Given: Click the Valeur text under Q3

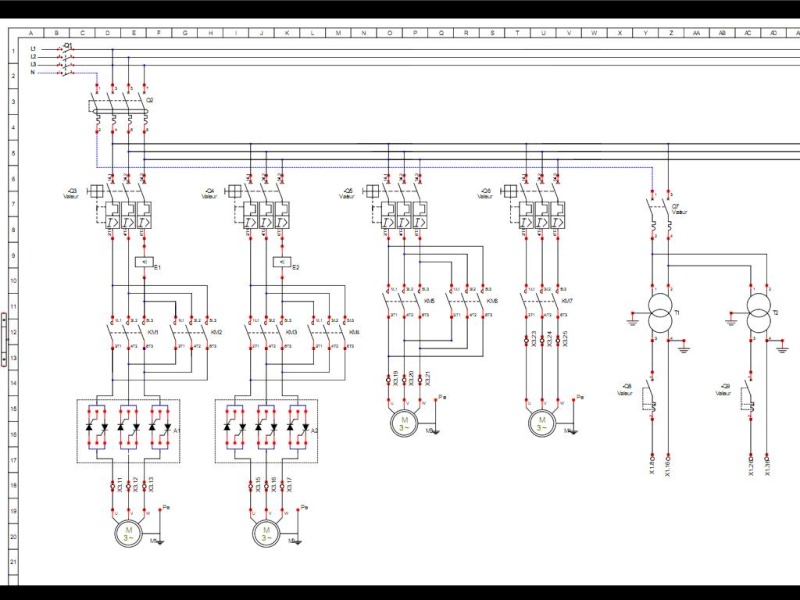Looking at the screenshot, I should tap(71, 196).
